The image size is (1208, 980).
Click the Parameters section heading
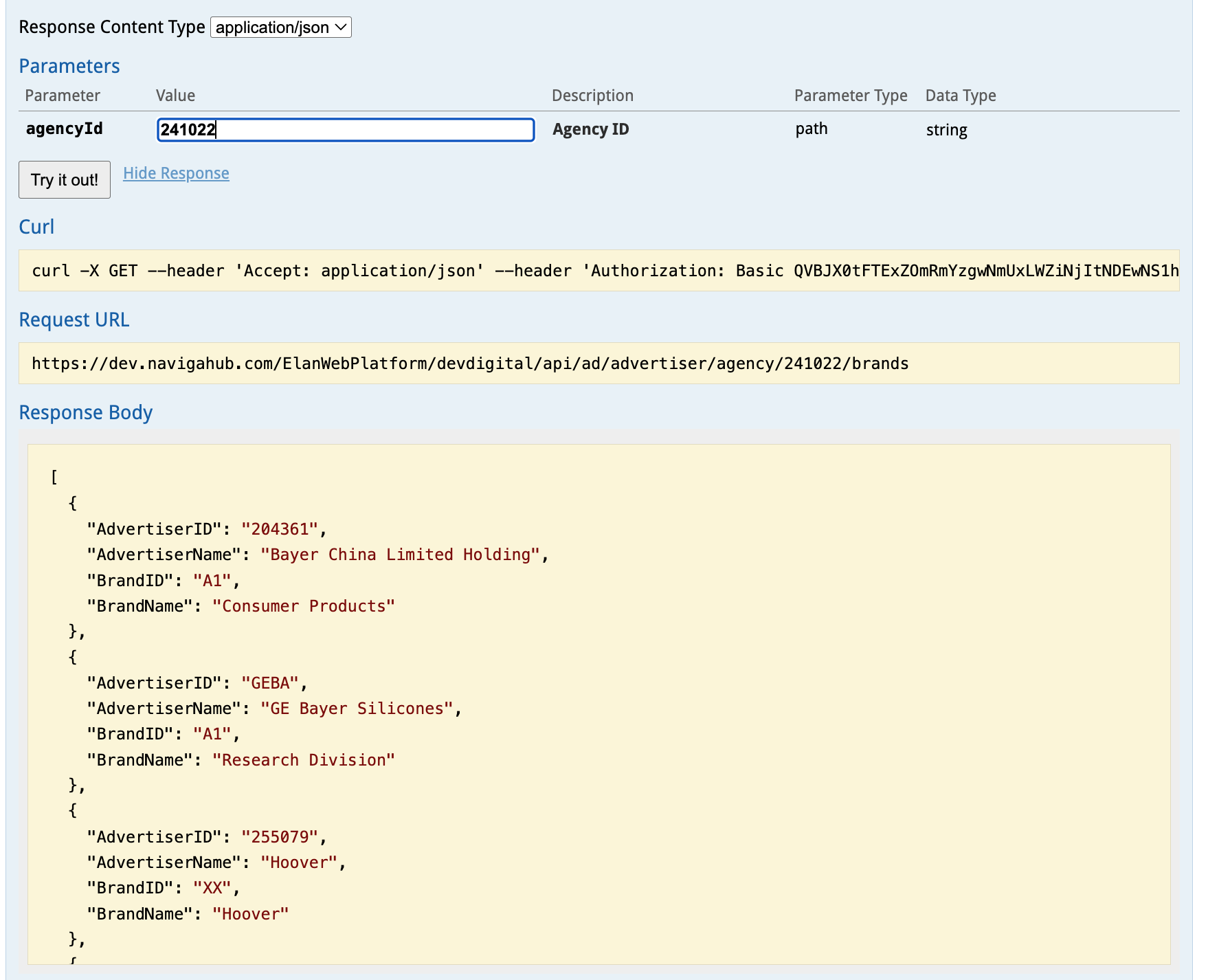[x=69, y=66]
